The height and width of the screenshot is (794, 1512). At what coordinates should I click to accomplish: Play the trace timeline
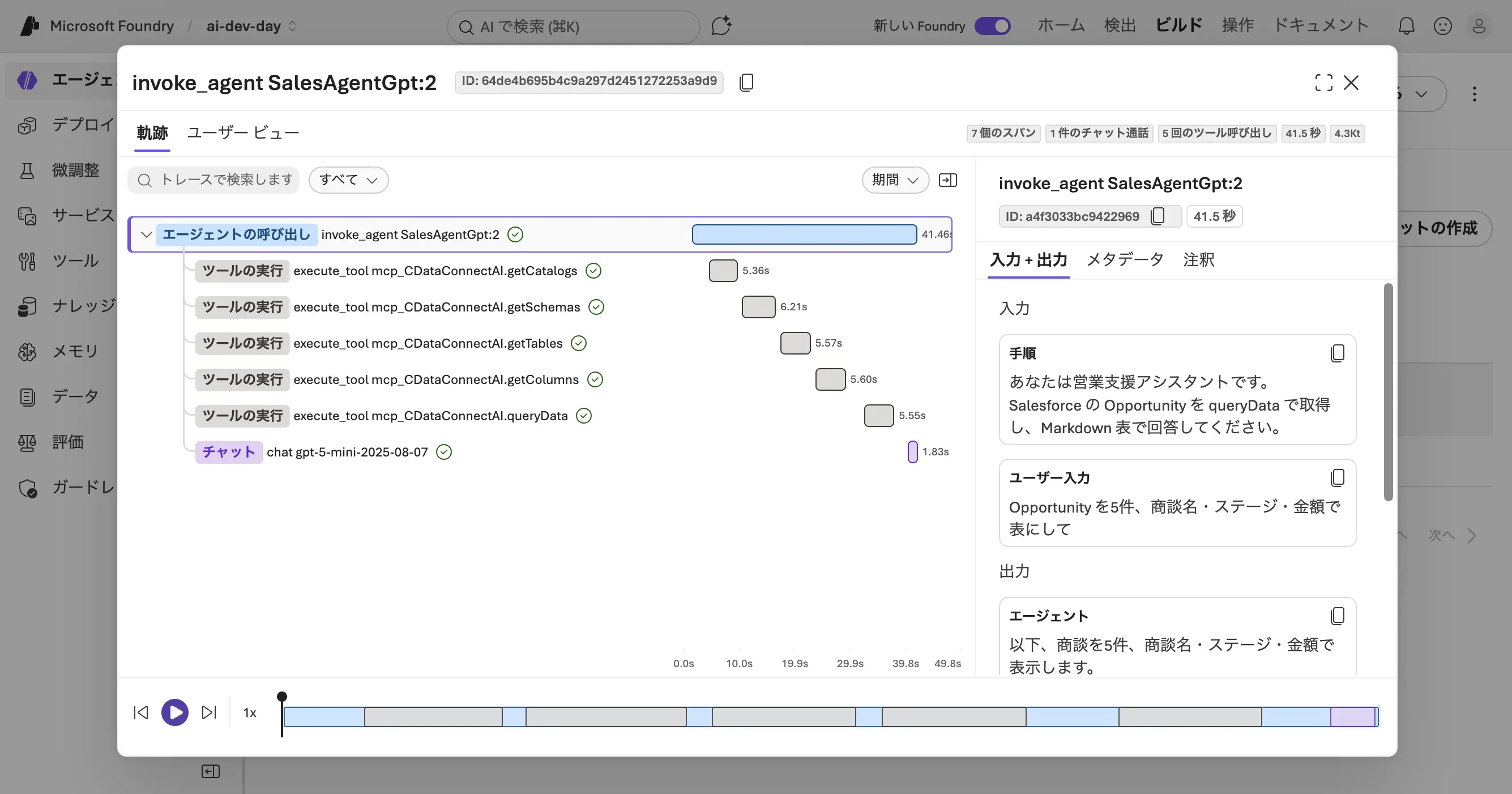pyautogui.click(x=175, y=712)
